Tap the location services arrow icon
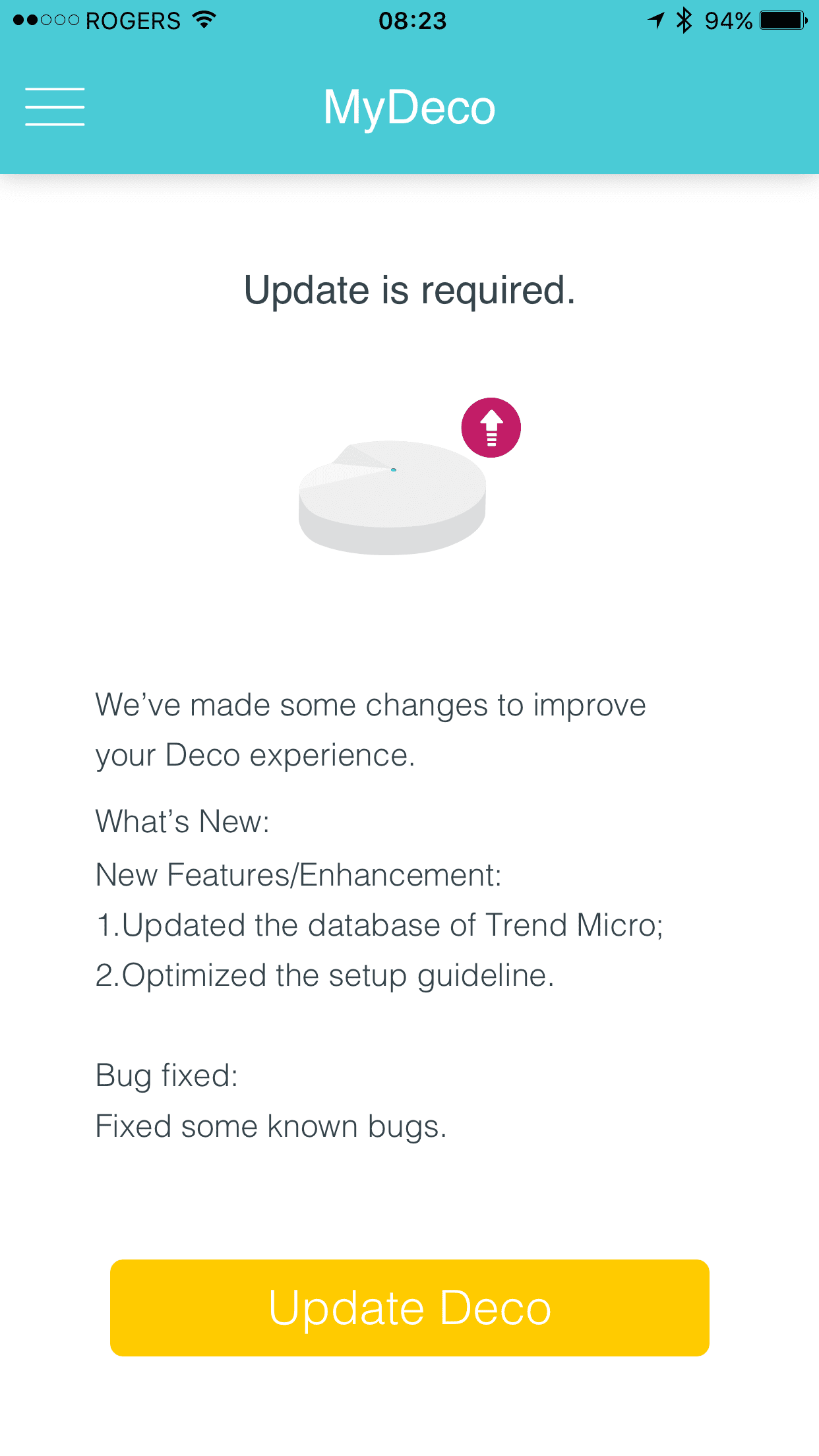 tap(656, 20)
